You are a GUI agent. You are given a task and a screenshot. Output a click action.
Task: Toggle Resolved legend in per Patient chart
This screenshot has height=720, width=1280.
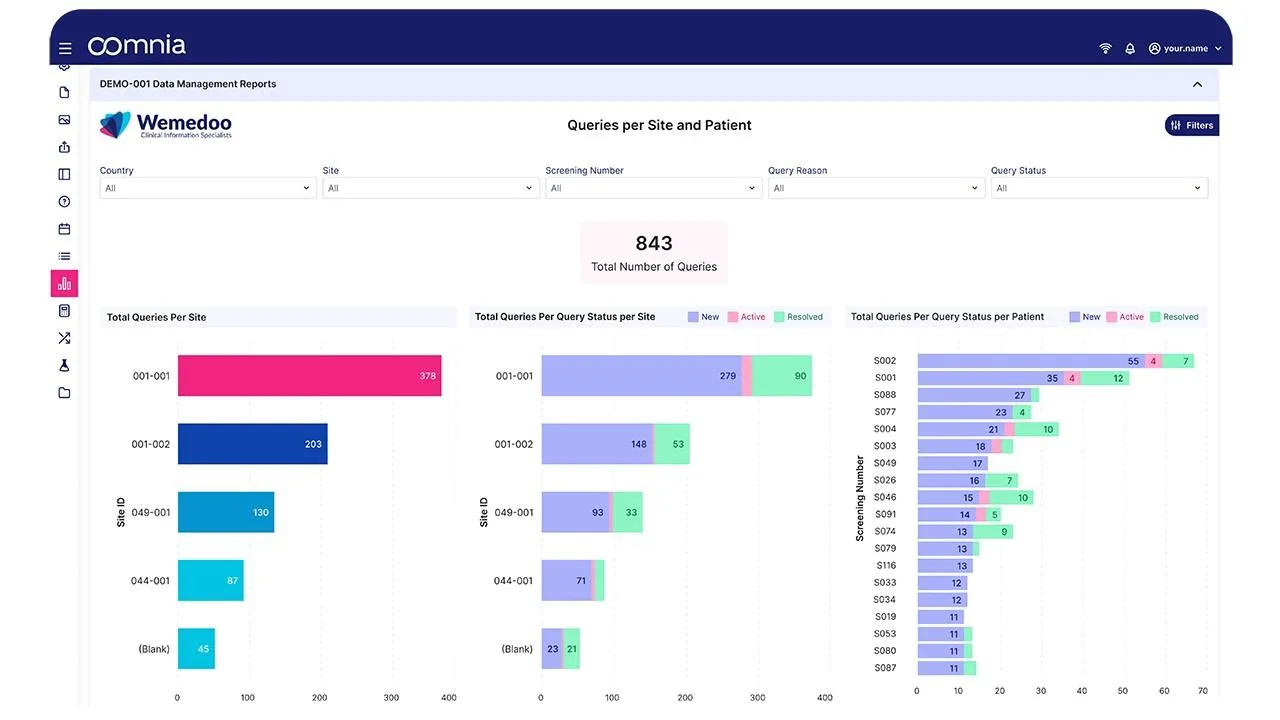1174,317
